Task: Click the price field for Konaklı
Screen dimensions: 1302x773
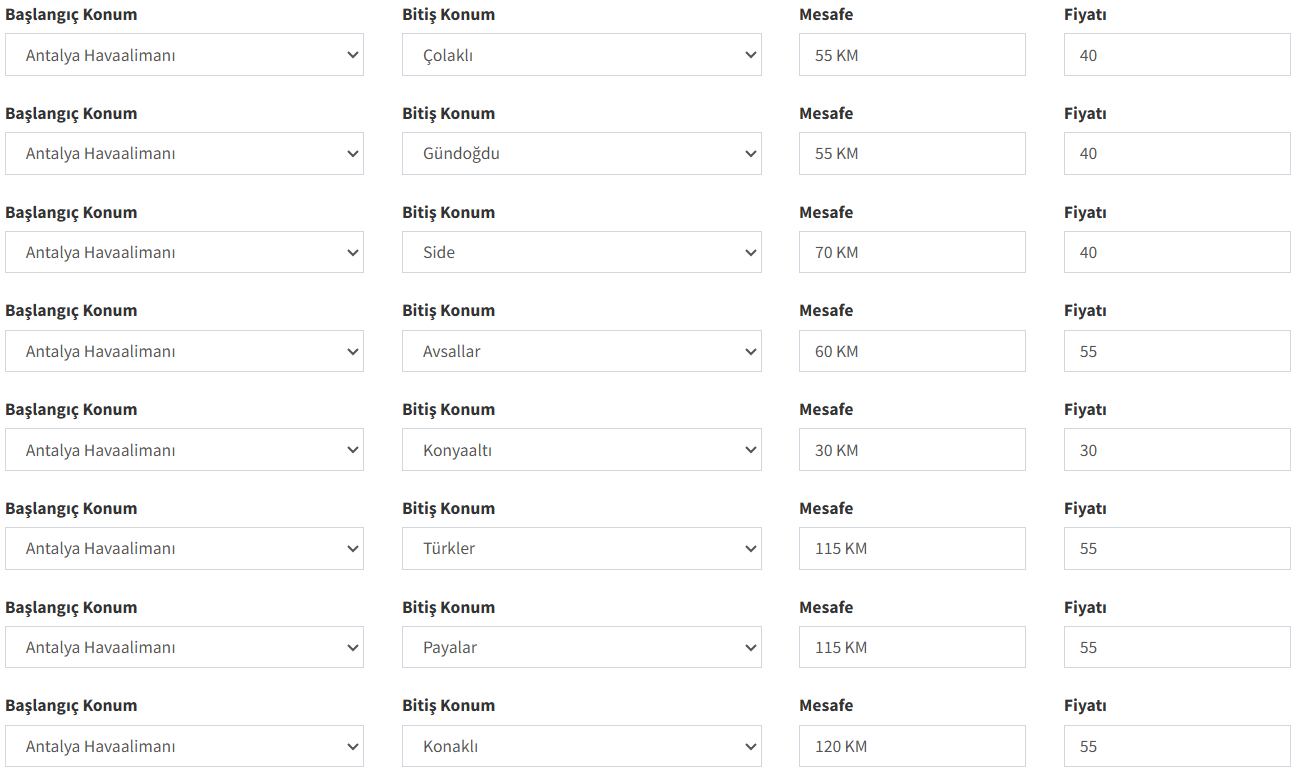Action: [1176, 746]
